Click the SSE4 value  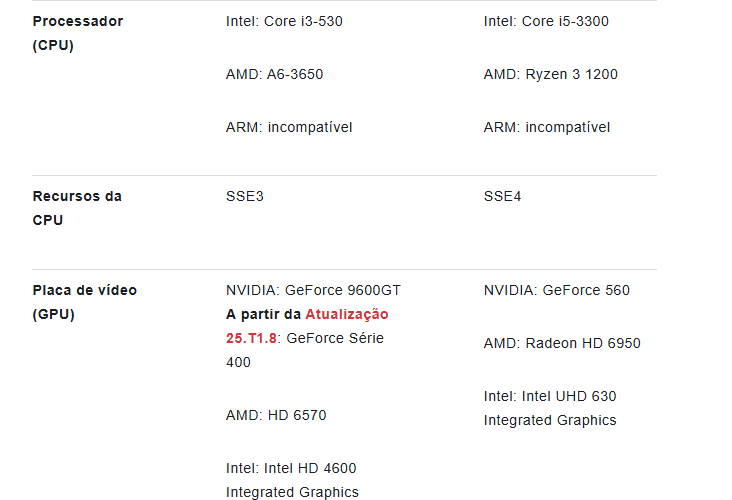502,196
